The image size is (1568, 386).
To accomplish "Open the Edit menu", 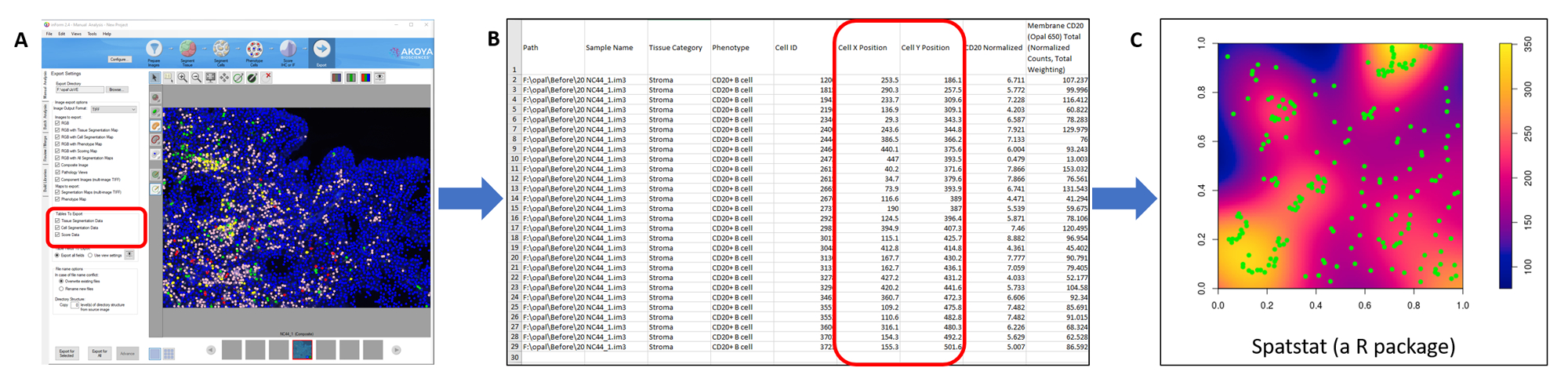I will [x=62, y=34].
